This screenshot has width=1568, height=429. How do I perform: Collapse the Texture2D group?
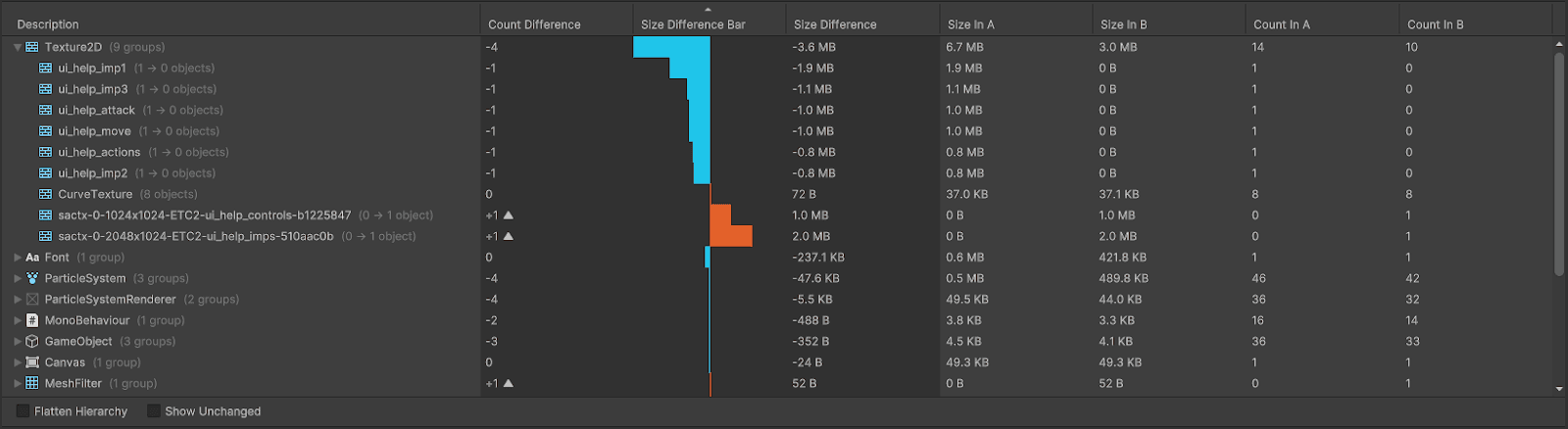[18, 47]
